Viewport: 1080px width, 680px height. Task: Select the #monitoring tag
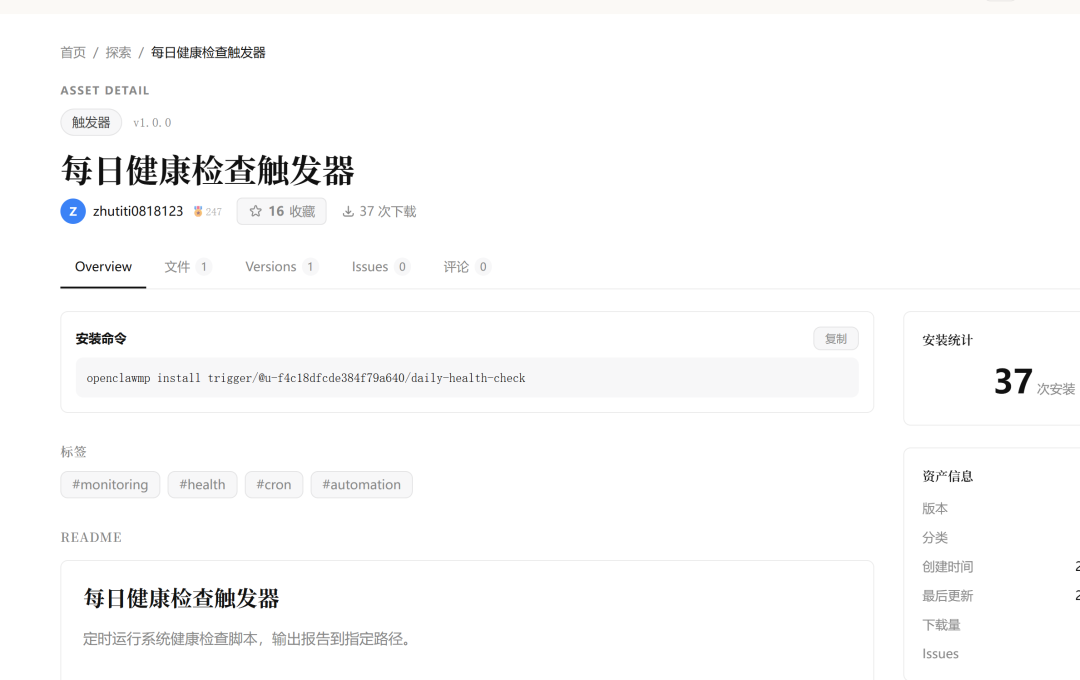(110, 485)
